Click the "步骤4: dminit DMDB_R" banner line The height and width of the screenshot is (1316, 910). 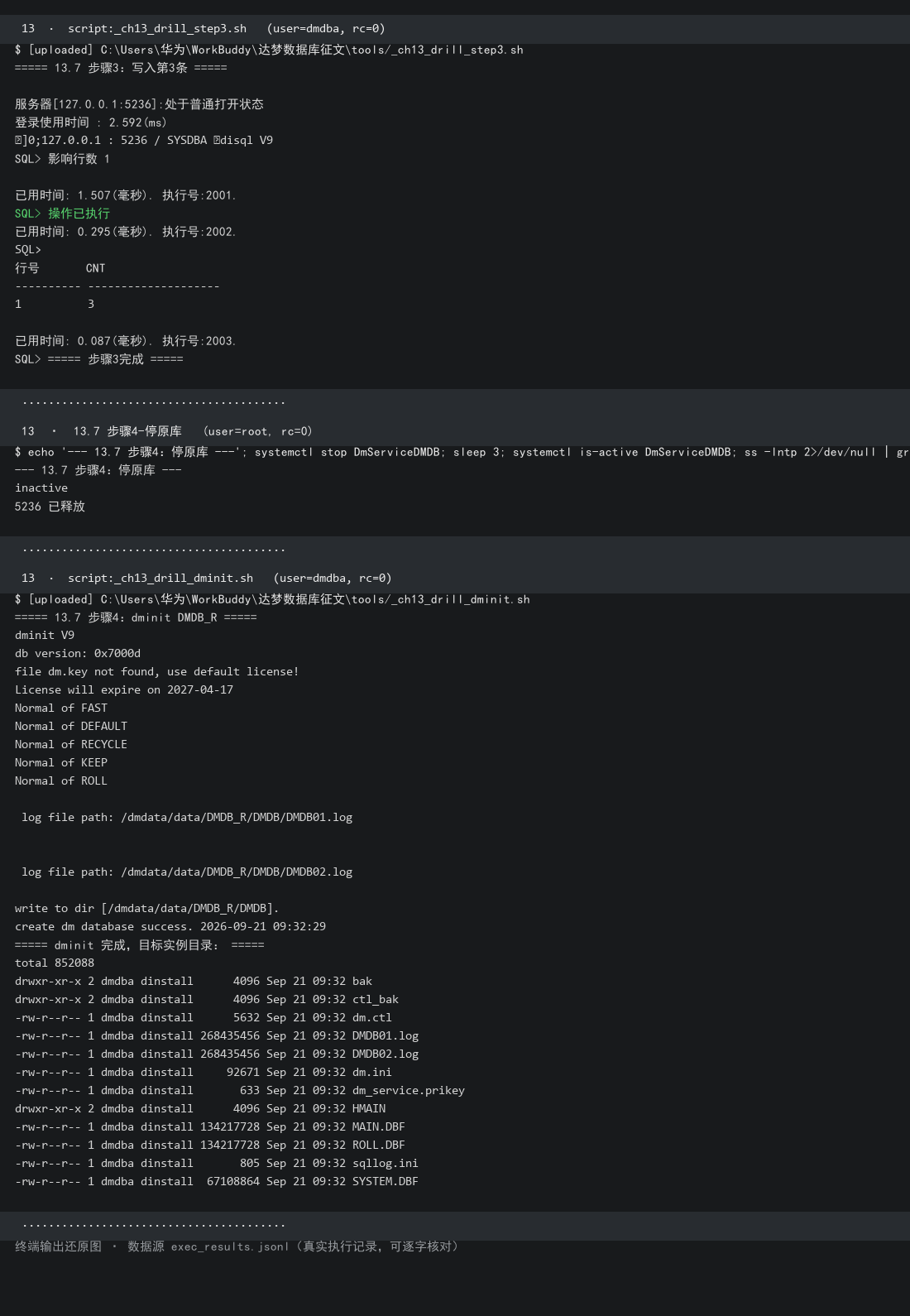pos(136,617)
